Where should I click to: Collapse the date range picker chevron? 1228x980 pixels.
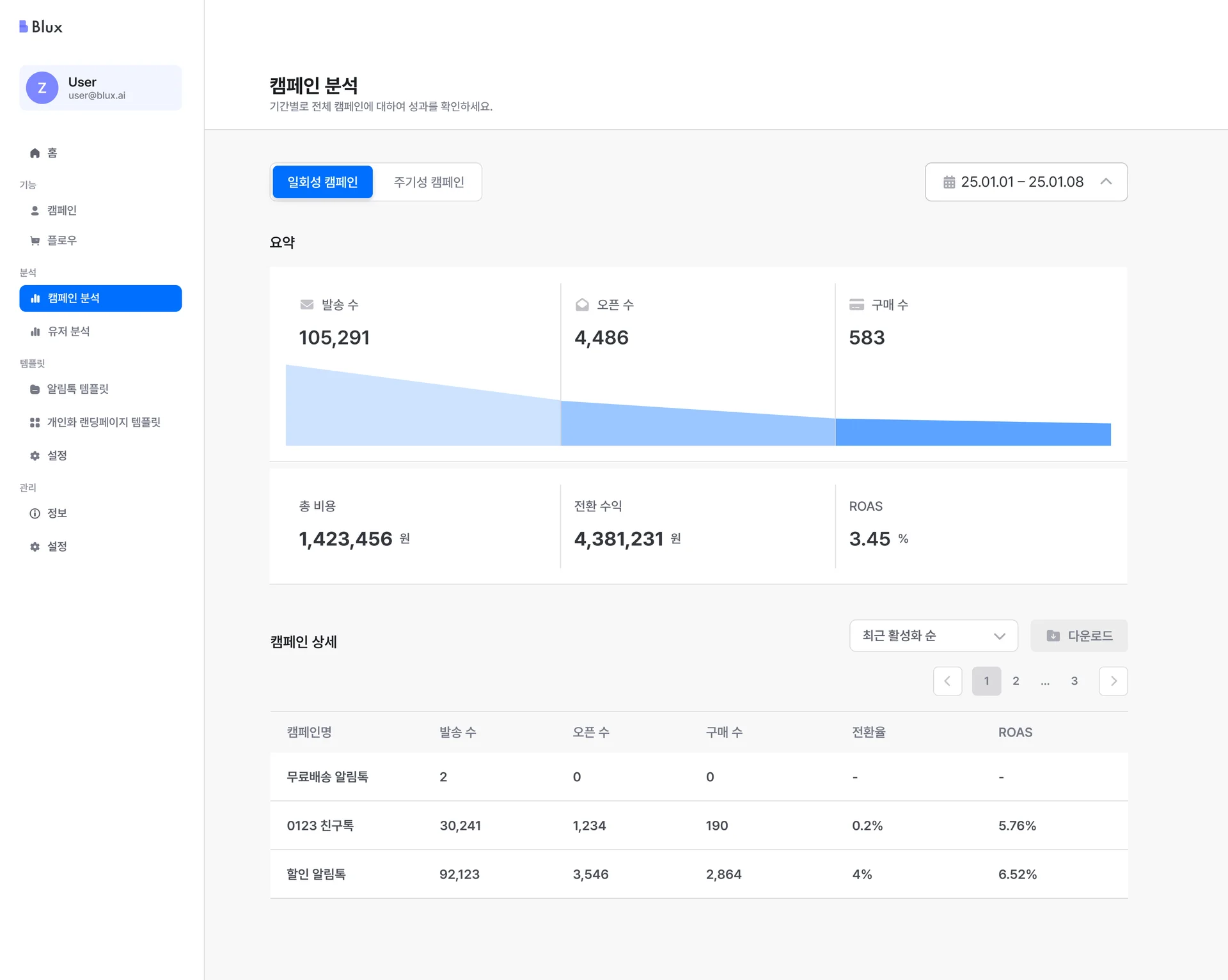point(1106,182)
